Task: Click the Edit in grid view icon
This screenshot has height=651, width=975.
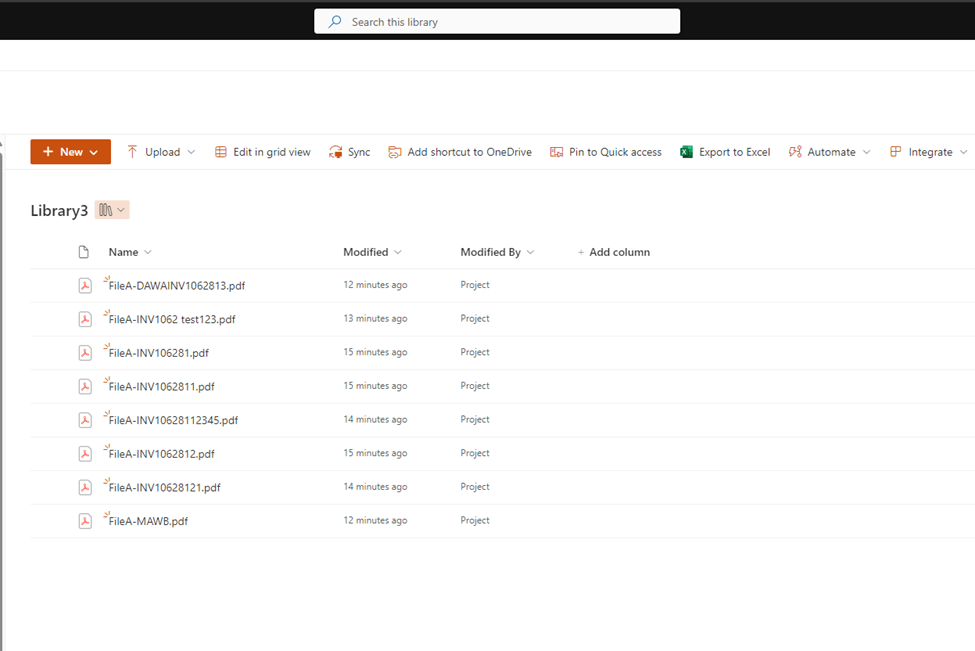Action: [x=221, y=152]
